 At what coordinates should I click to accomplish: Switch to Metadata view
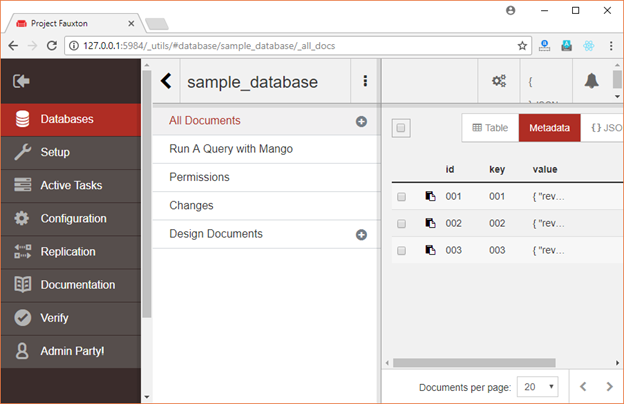tap(549, 128)
